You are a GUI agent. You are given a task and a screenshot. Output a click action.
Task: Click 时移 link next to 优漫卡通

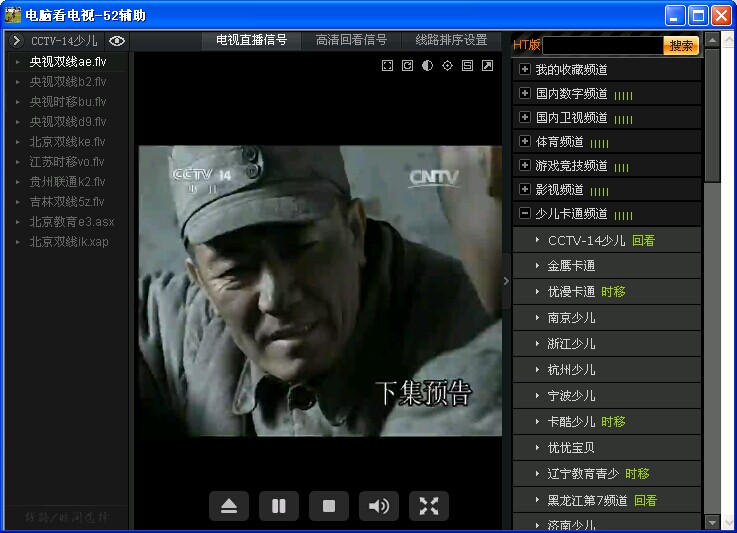(613, 292)
